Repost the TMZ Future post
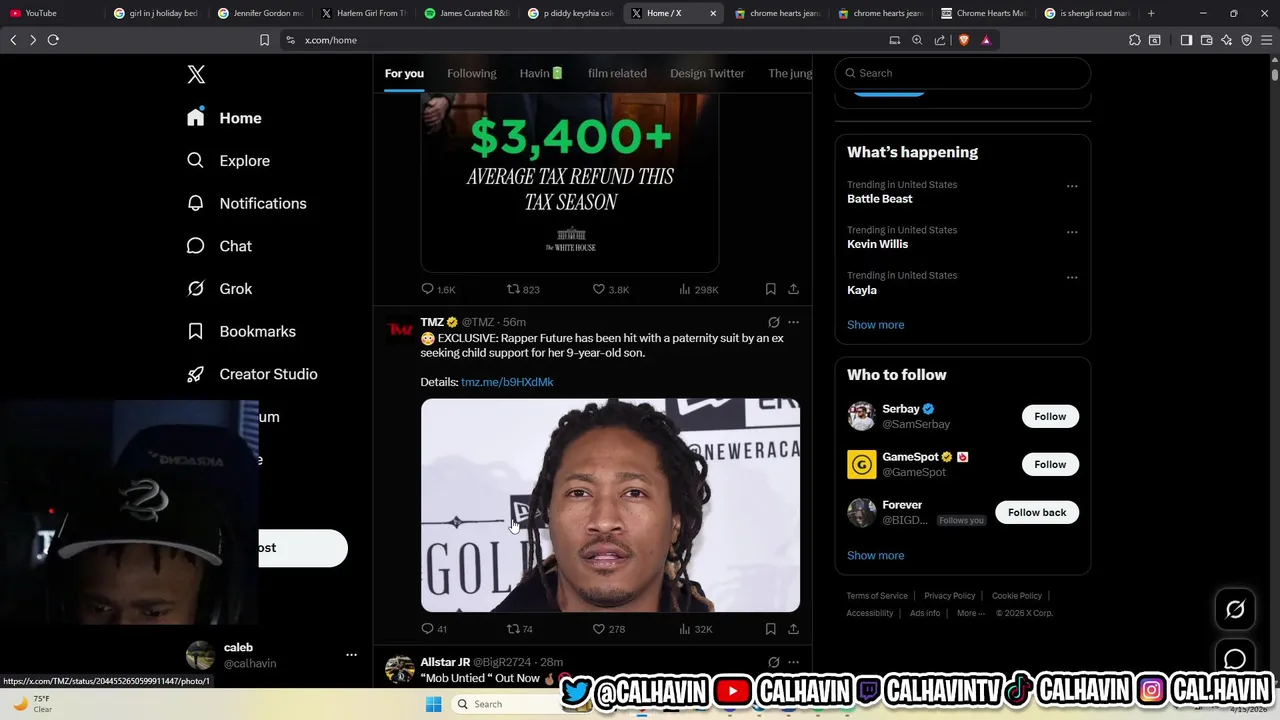The height and width of the screenshot is (720, 1280). [x=520, y=629]
